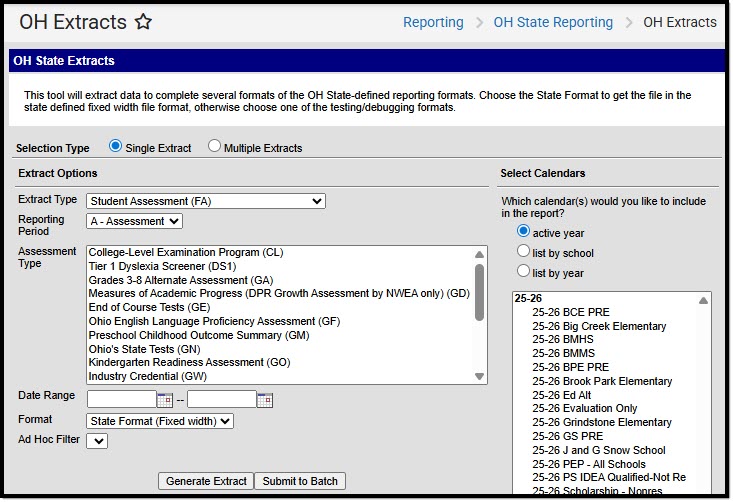Select the 25-26 Grindstone Elementary calendar
Screen dimensions: 733x502
602,423
